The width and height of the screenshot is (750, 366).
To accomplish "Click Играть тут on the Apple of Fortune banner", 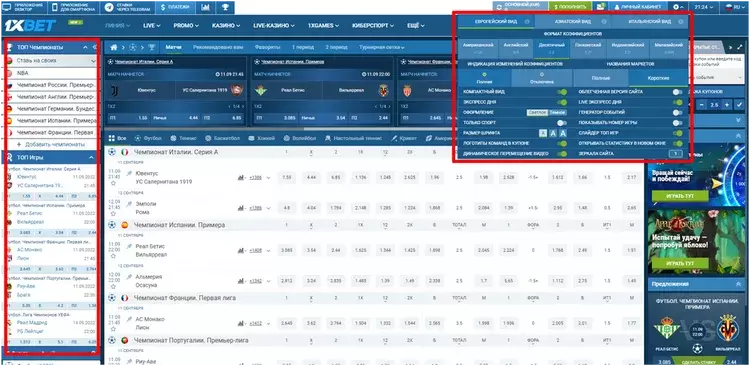I will point(680,264).
